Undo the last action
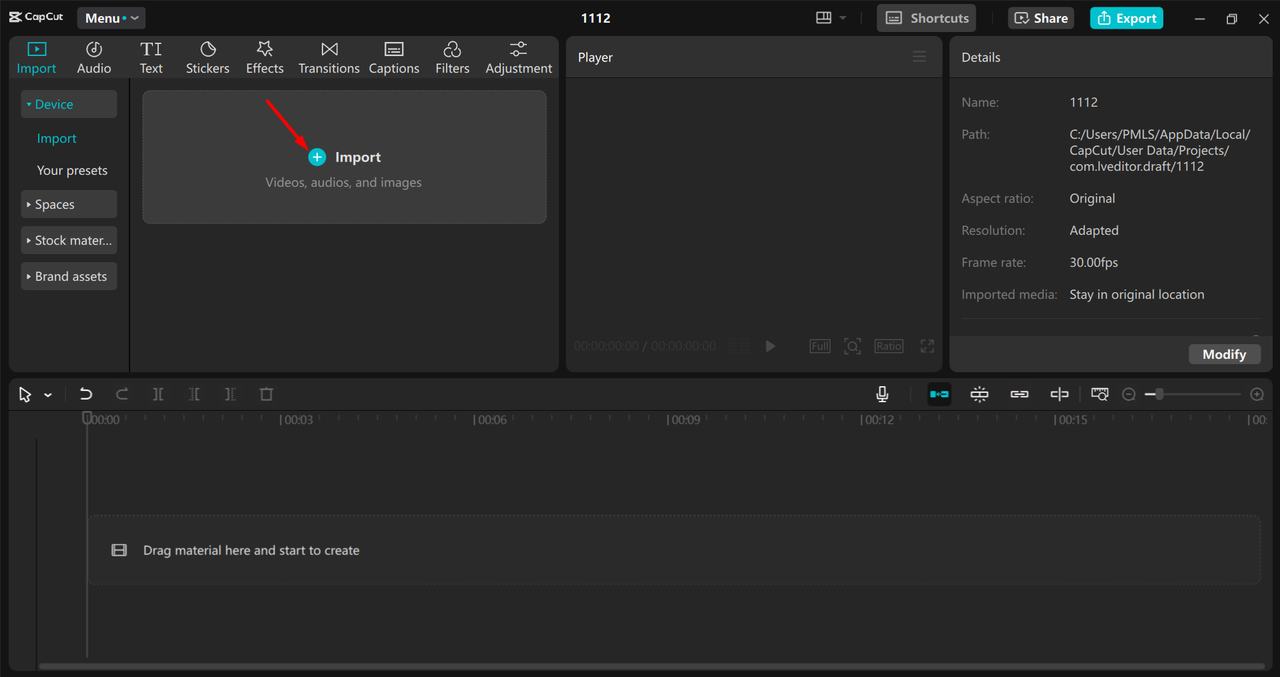Image resolution: width=1280 pixels, height=677 pixels. [86, 394]
